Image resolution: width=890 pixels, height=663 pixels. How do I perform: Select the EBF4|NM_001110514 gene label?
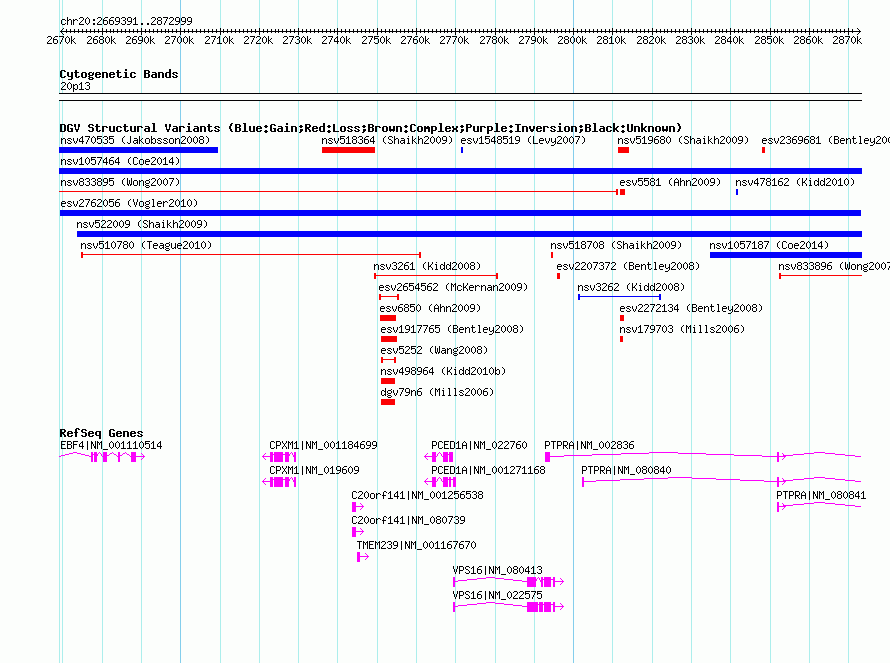tap(111, 446)
